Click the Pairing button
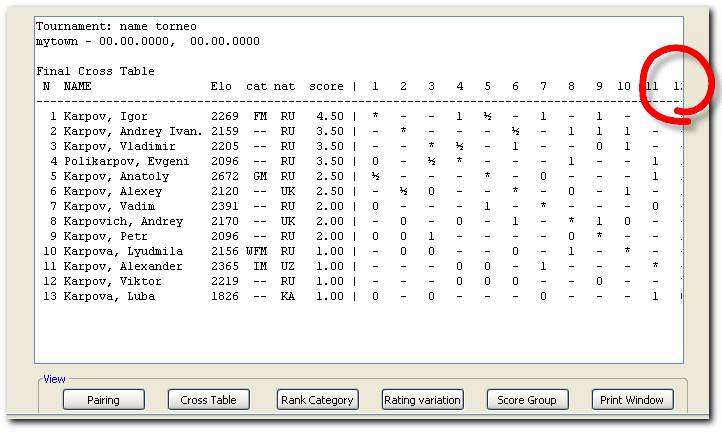This screenshot has width=722, height=432. pyautogui.click(x=103, y=400)
